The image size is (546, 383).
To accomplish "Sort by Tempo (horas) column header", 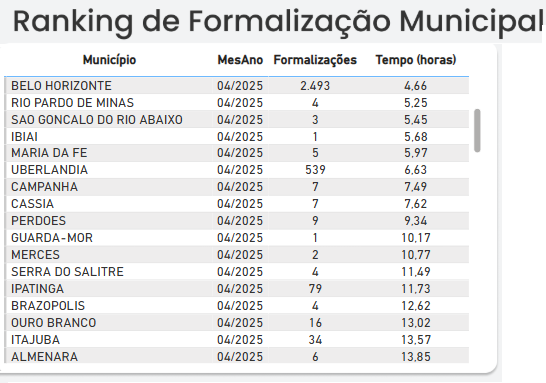I will click(x=416, y=60).
